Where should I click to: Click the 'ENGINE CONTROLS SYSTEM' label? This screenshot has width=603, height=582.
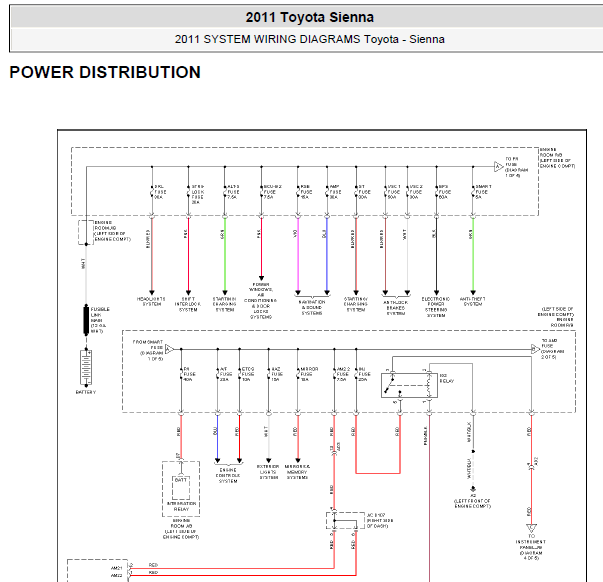click(x=228, y=475)
